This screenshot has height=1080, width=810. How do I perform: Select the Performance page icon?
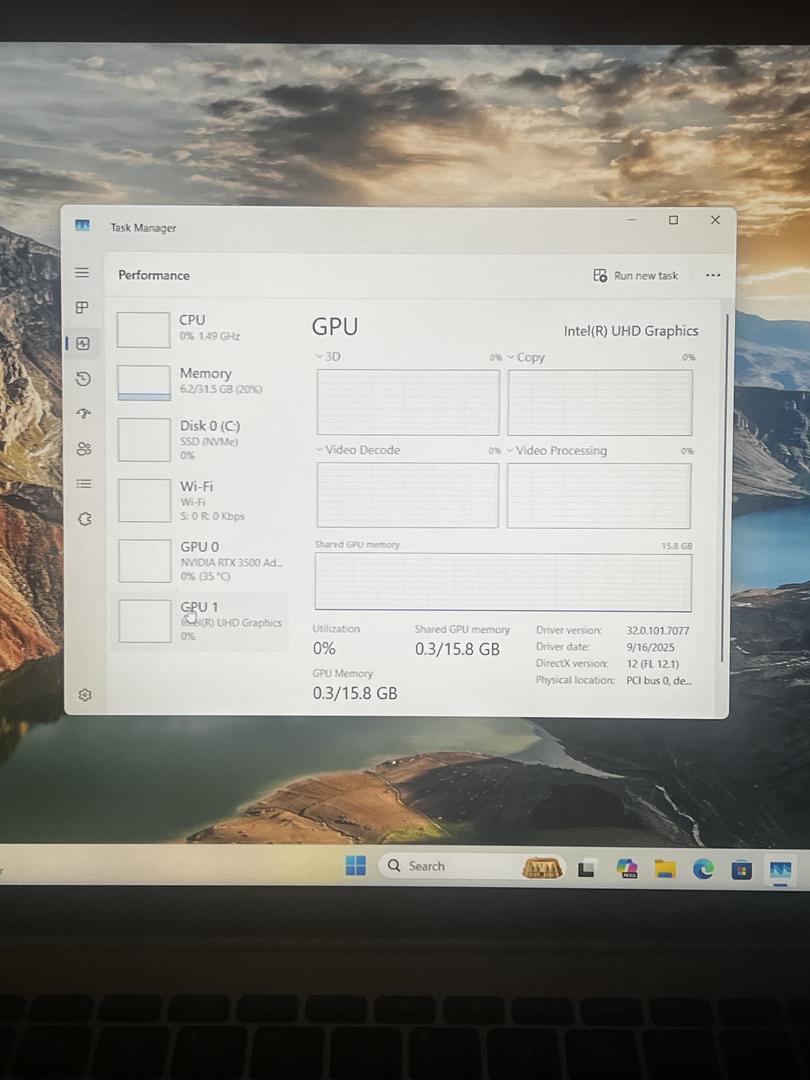(x=83, y=343)
